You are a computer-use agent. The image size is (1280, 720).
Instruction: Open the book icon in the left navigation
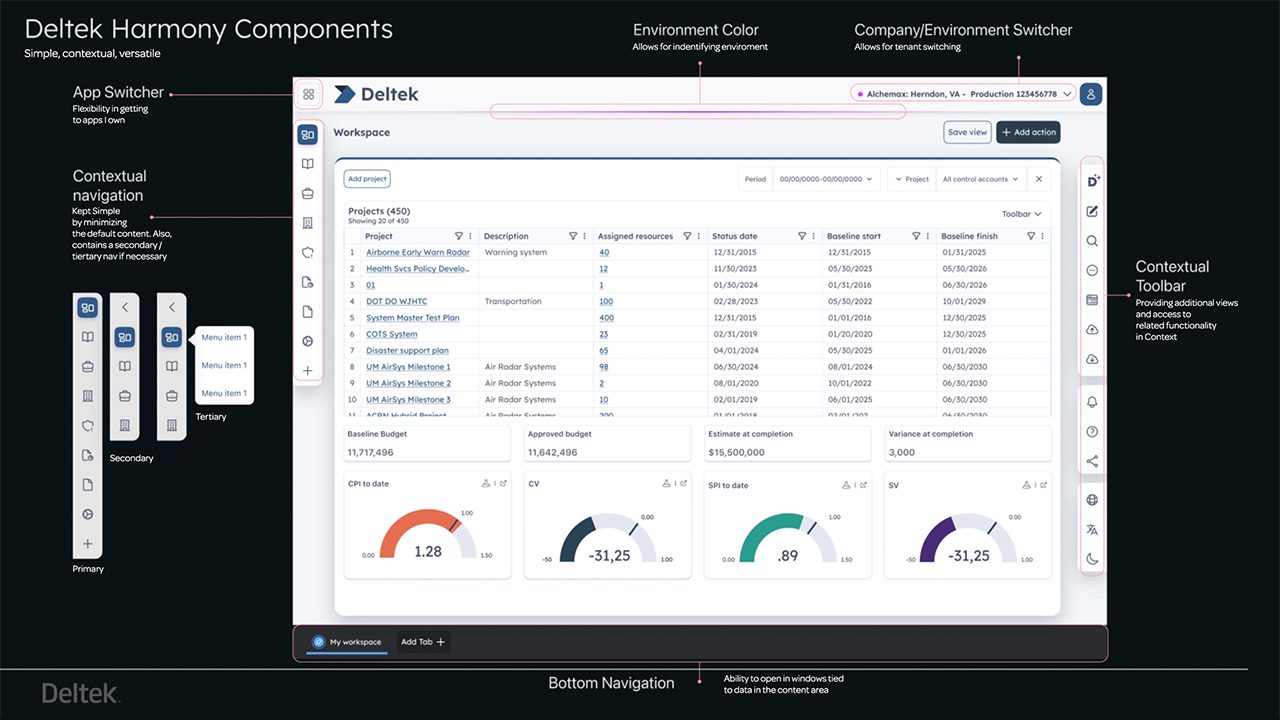tap(308, 163)
